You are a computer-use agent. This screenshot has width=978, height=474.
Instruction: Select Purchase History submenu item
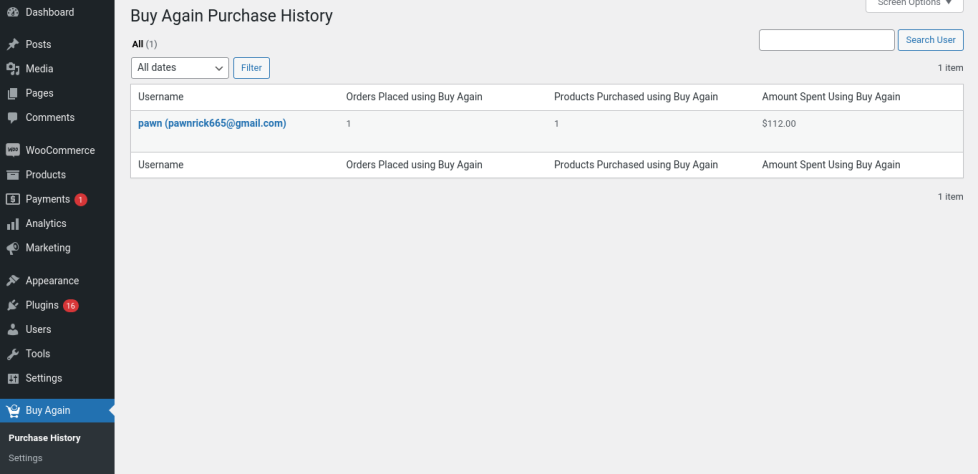click(44, 438)
